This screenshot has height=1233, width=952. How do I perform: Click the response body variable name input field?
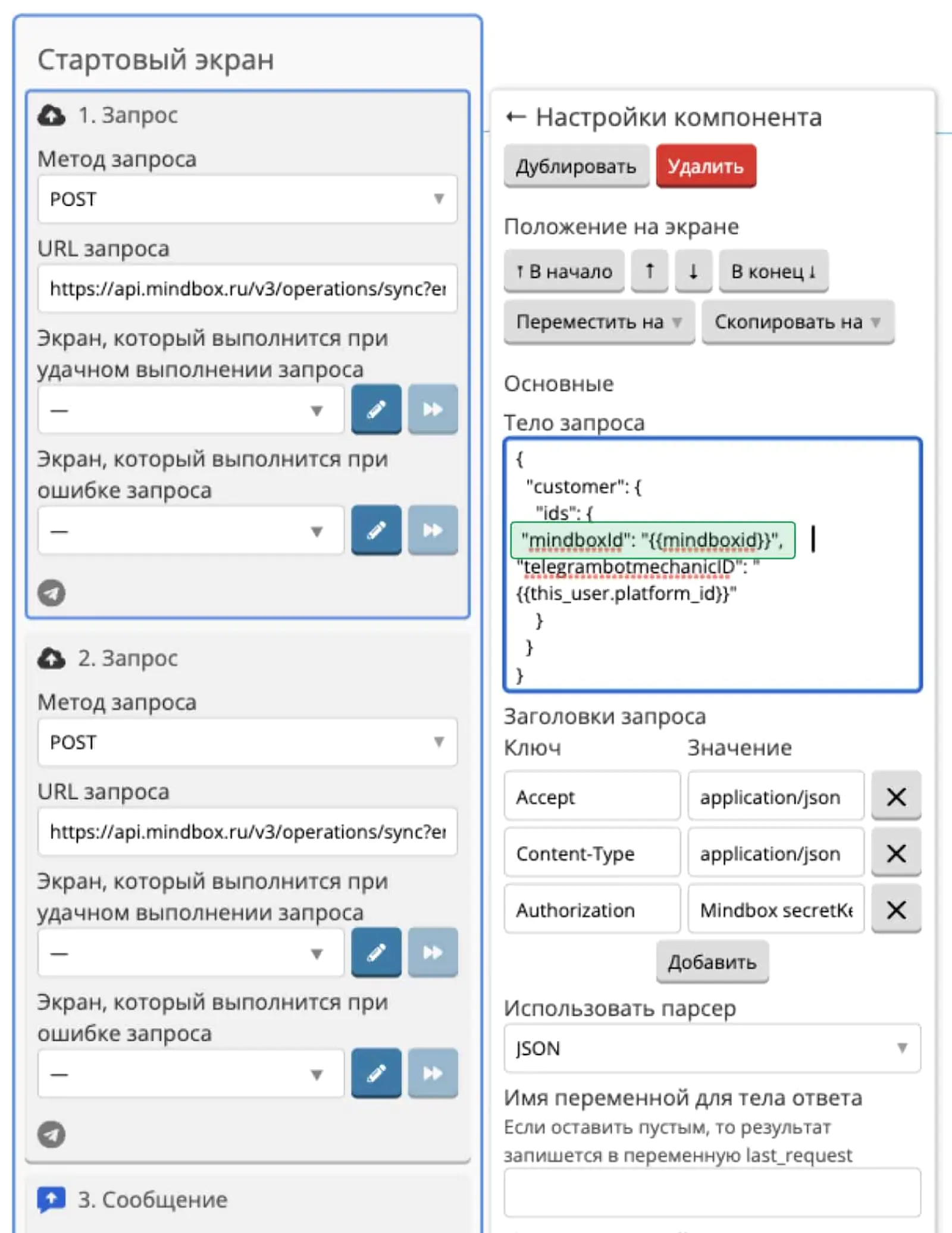click(x=712, y=1193)
